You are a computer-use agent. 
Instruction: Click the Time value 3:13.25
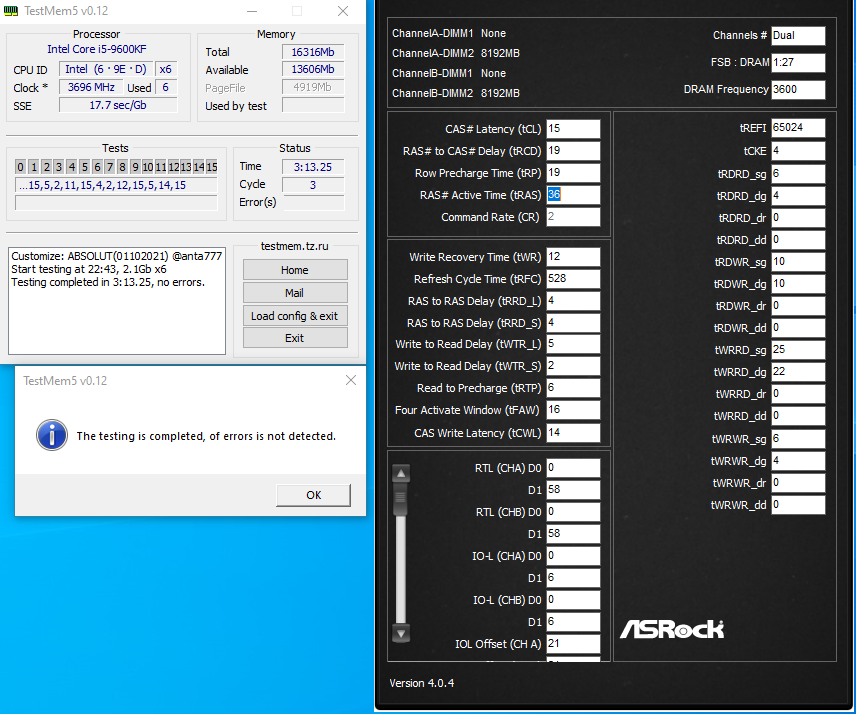313,167
